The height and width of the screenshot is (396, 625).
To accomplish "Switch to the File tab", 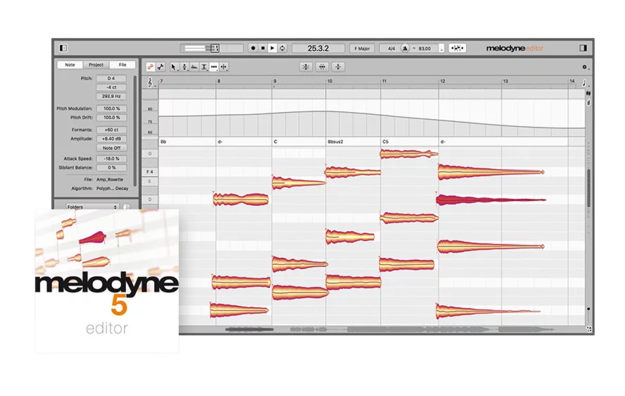I will coord(122,65).
